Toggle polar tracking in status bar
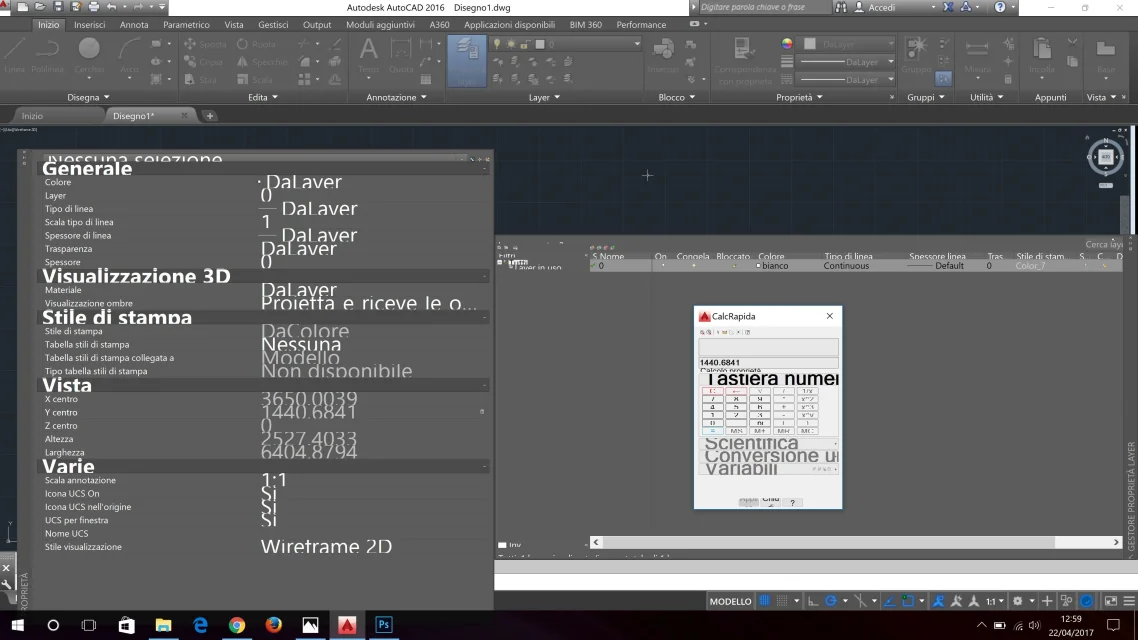Image resolution: width=1138 pixels, height=640 pixels. (831, 601)
